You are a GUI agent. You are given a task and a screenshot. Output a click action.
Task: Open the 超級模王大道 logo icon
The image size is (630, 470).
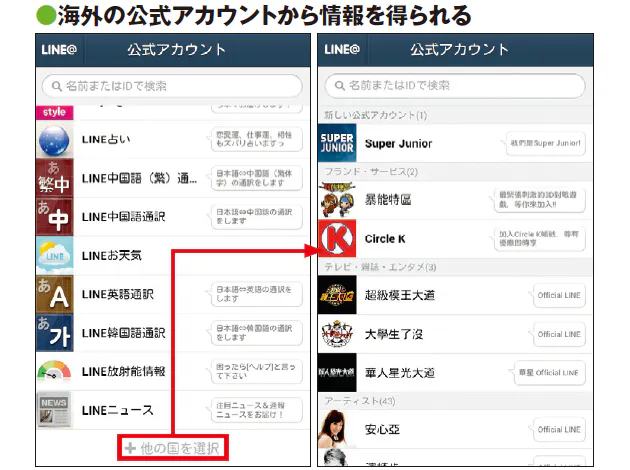click(x=337, y=295)
